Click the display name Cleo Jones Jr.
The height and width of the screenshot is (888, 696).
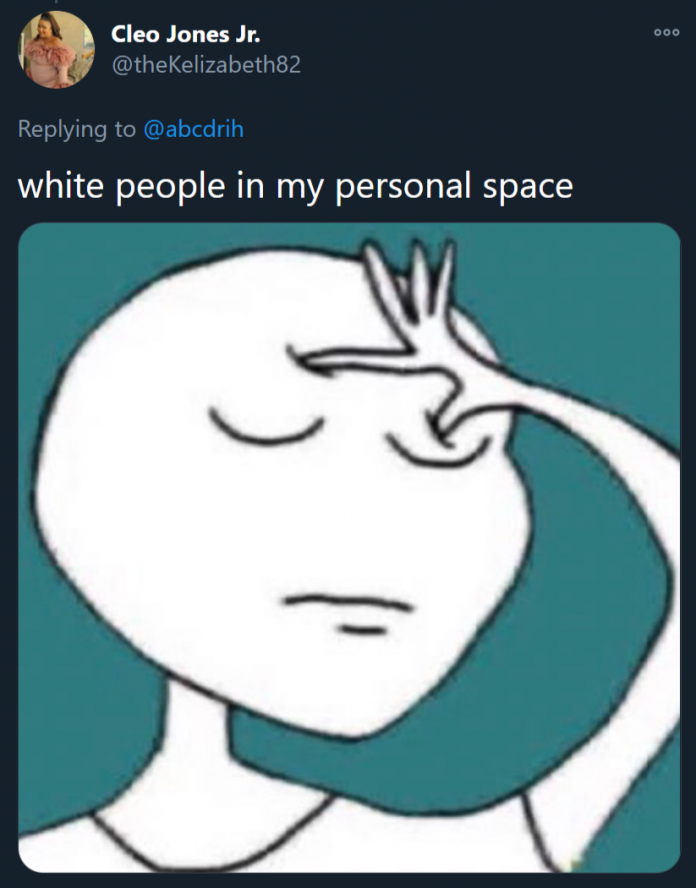(186, 35)
